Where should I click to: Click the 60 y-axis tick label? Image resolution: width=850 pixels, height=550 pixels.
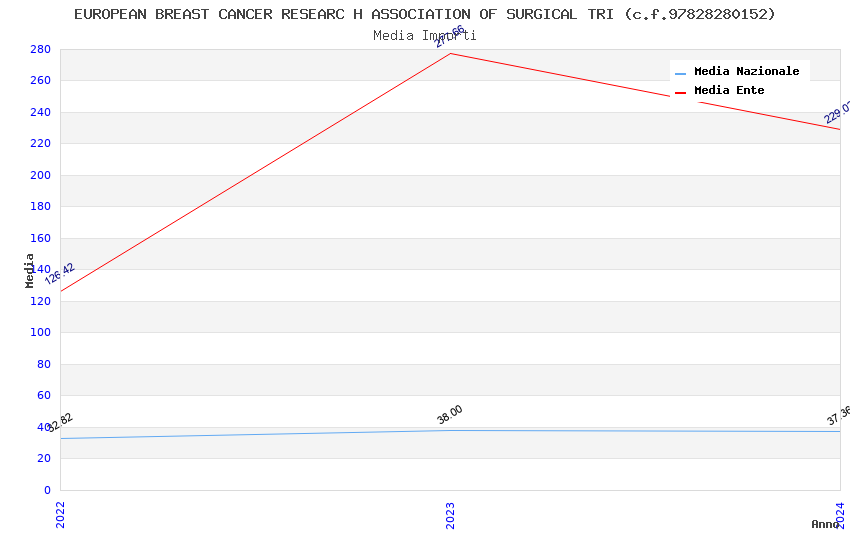44,396
